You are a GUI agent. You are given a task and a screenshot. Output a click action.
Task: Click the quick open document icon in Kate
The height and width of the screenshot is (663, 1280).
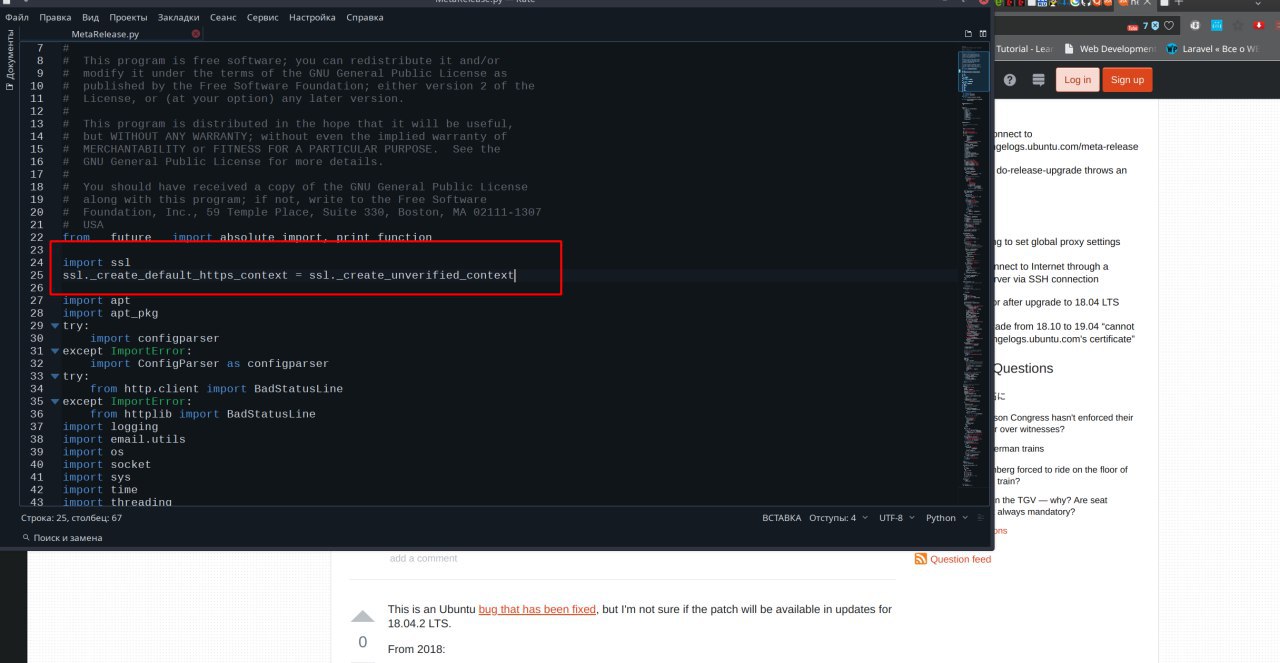968,34
